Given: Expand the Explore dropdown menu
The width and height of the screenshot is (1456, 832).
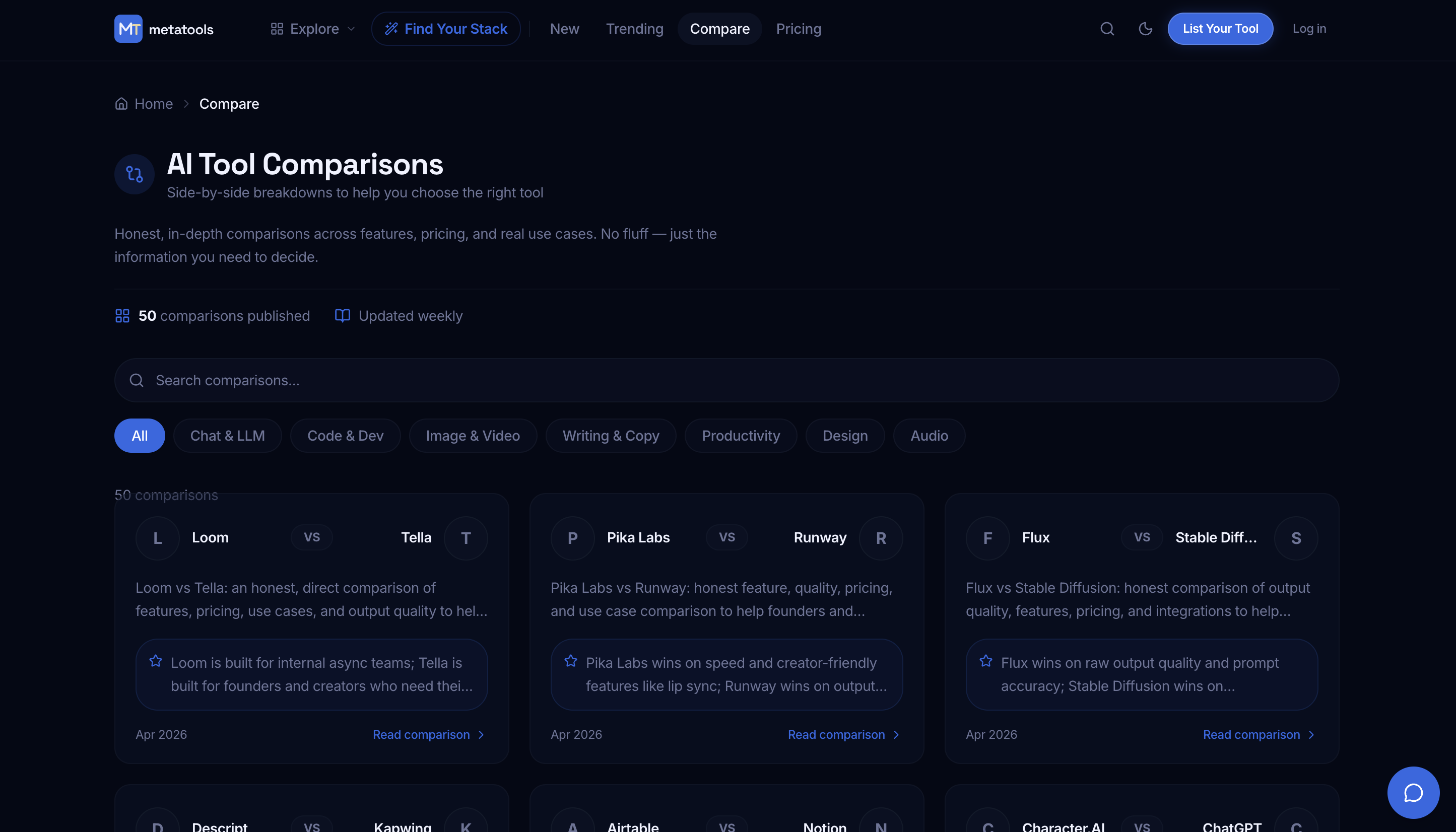Looking at the screenshot, I should point(311,29).
